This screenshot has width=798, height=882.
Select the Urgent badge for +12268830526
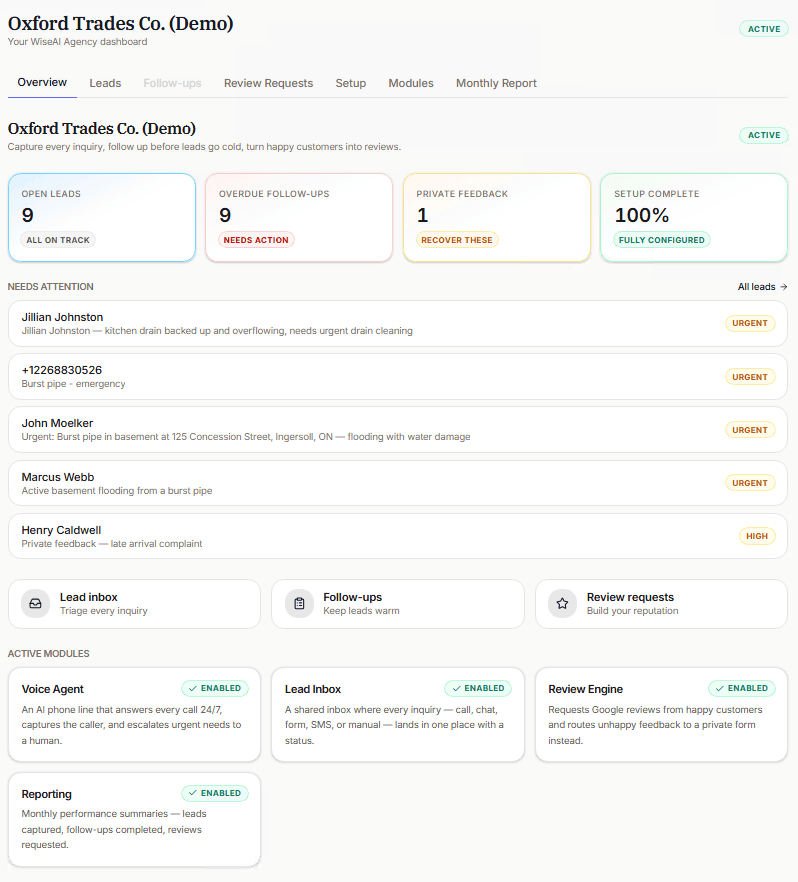click(750, 377)
